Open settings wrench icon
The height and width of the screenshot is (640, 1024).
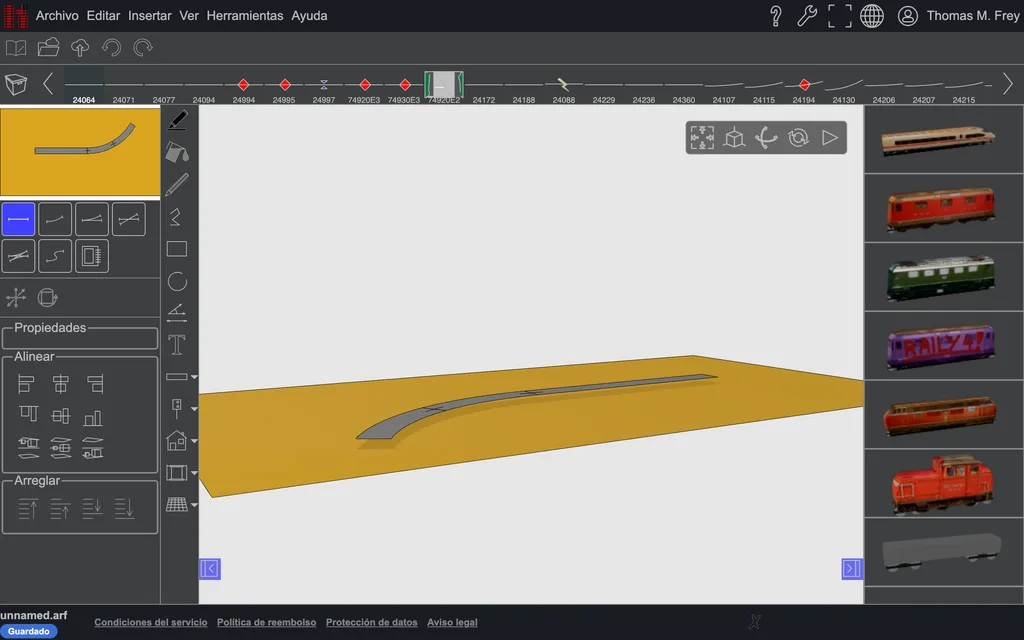pyautogui.click(x=807, y=16)
